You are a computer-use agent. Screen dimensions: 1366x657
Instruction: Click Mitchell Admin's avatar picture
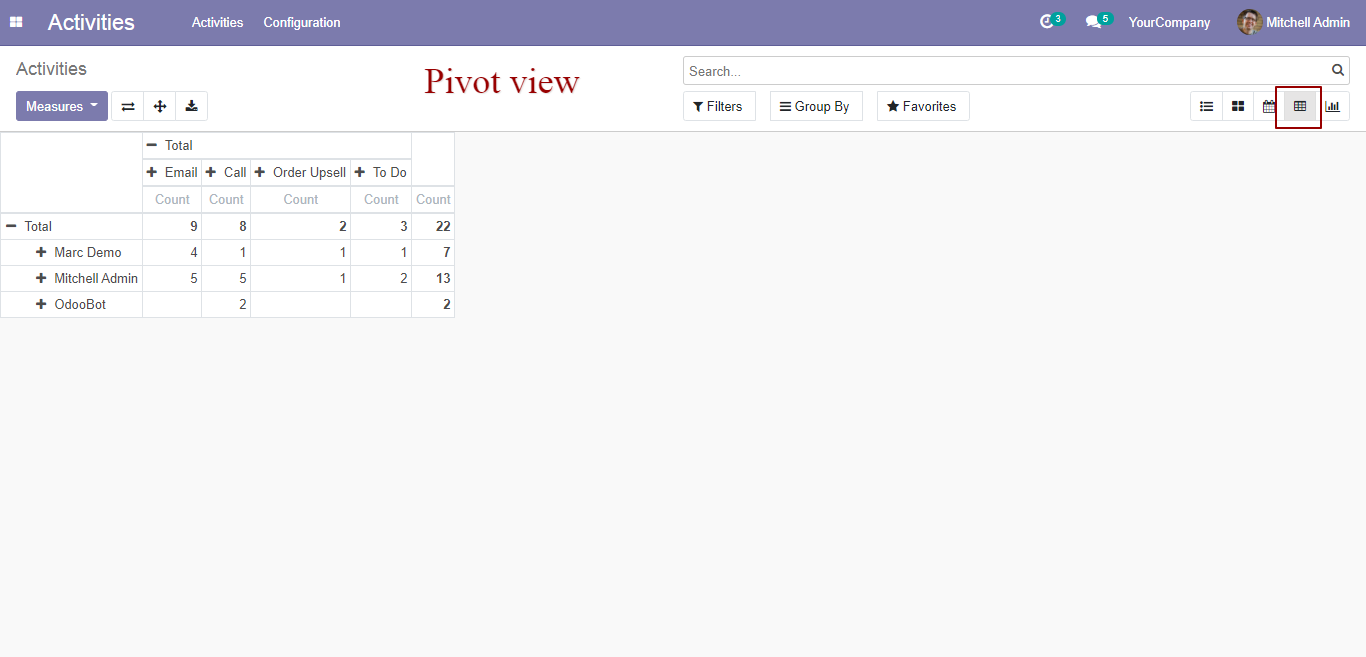[1249, 22]
